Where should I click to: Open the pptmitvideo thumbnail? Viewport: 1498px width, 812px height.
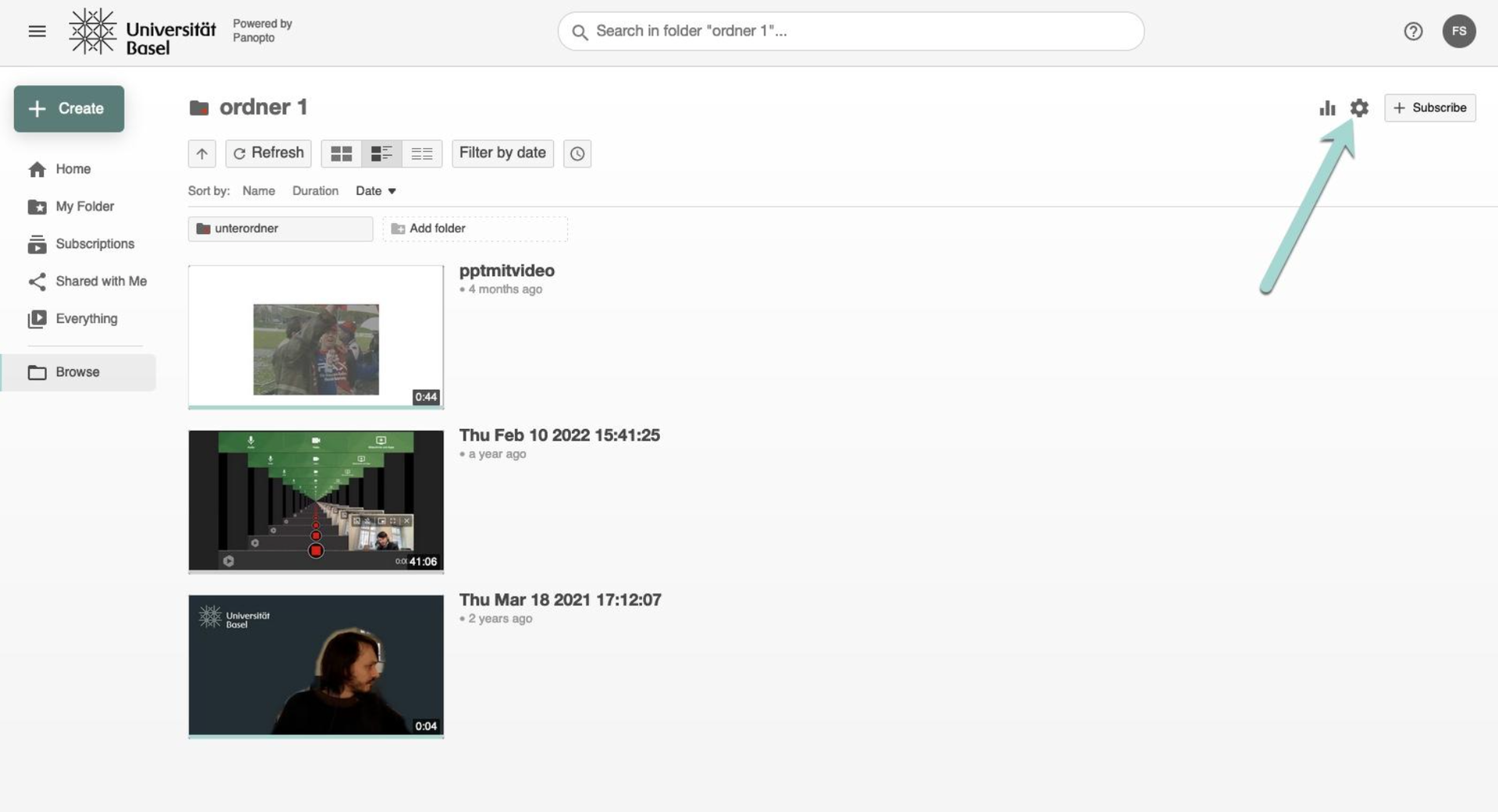pos(316,337)
